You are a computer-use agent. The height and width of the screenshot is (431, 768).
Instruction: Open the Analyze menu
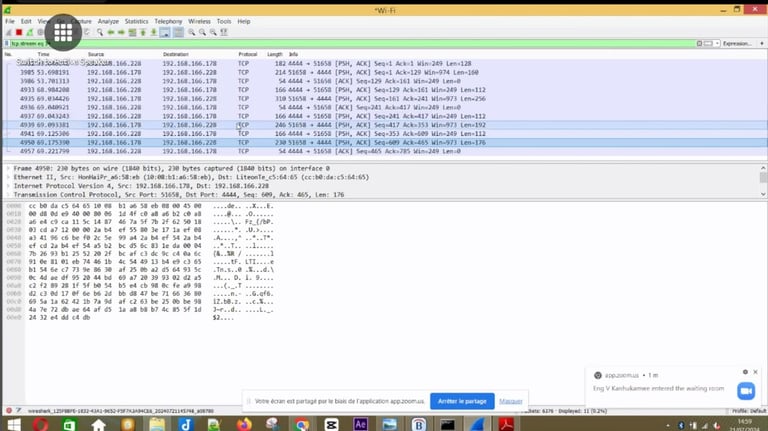click(108, 22)
